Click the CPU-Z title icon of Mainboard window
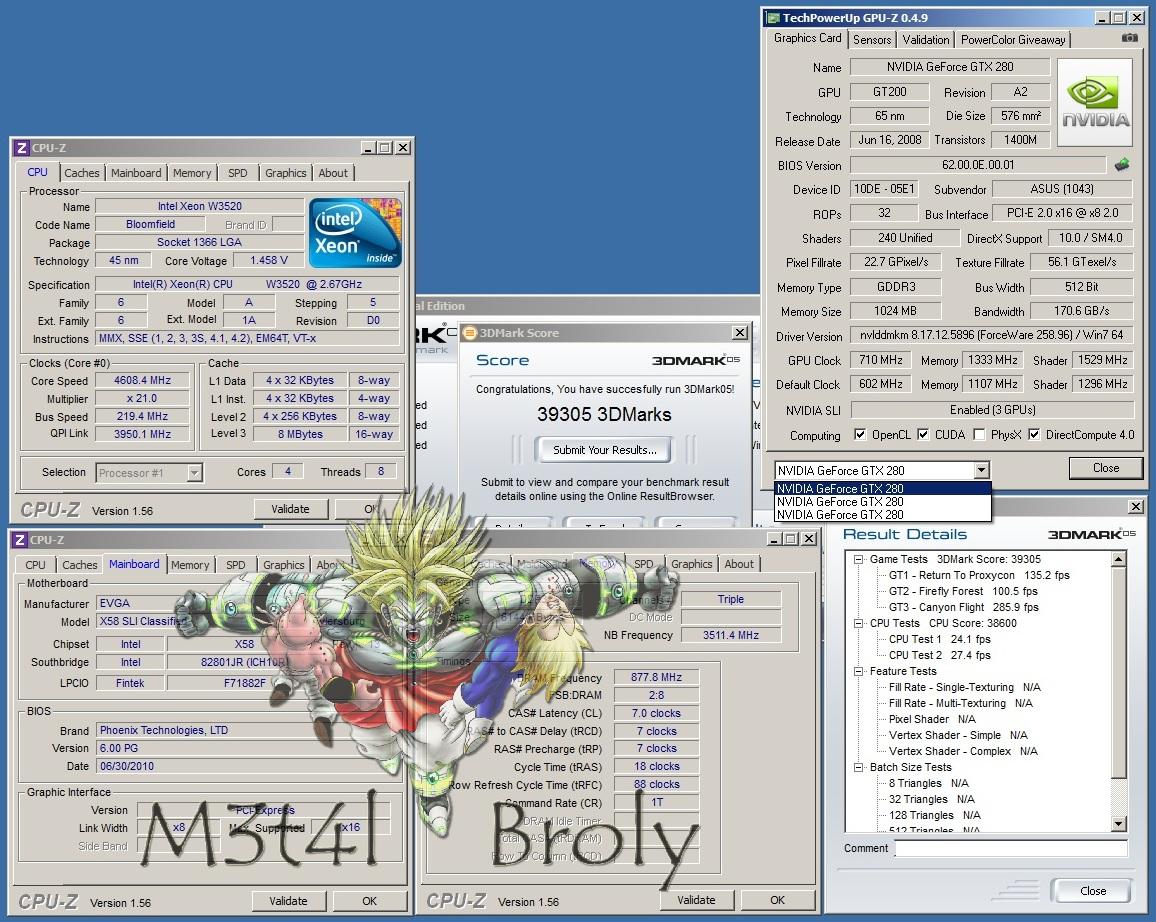1156x922 pixels. pos(21,539)
